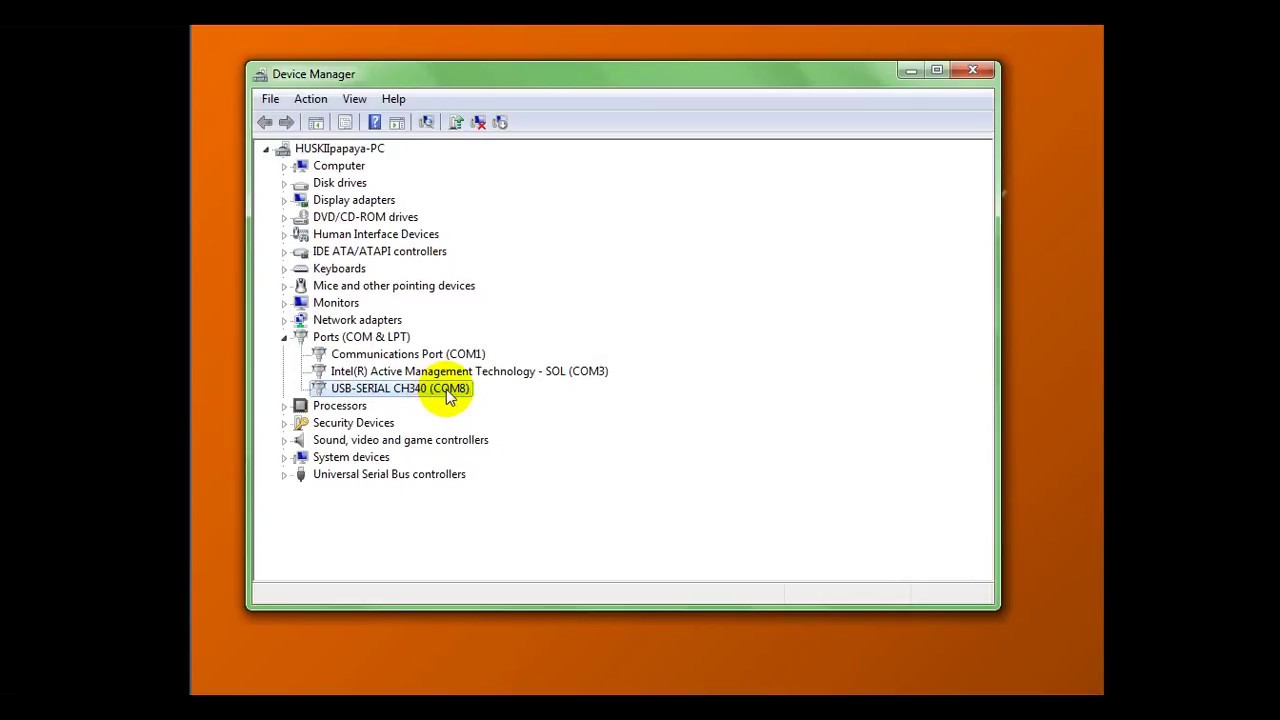This screenshot has width=1280, height=720.
Task: Click the Display adapters category icon
Action: (301, 200)
